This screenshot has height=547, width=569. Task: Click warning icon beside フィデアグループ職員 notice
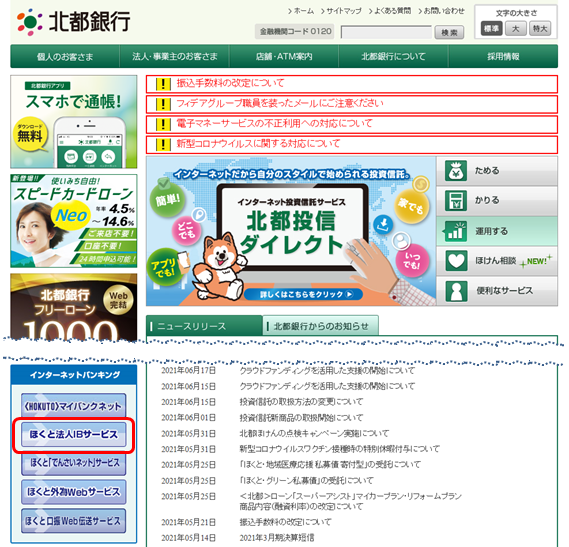click(163, 104)
